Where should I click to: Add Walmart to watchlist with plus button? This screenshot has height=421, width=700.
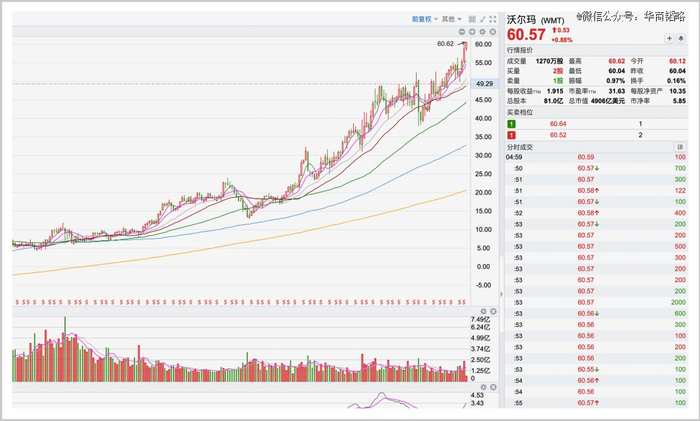point(669,38)
